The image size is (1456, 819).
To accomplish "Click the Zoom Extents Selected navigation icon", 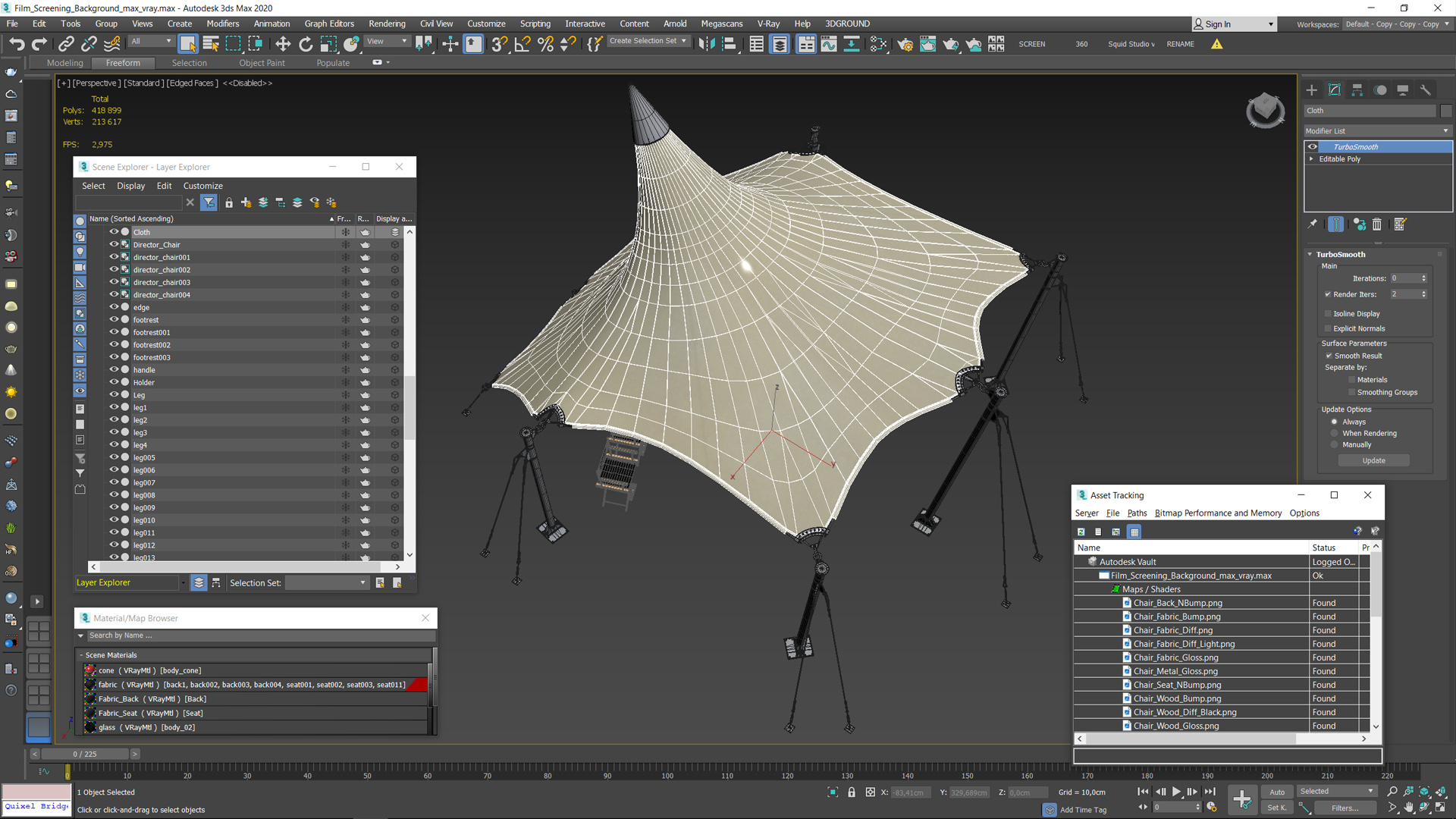I will [x=1424, y=792].
